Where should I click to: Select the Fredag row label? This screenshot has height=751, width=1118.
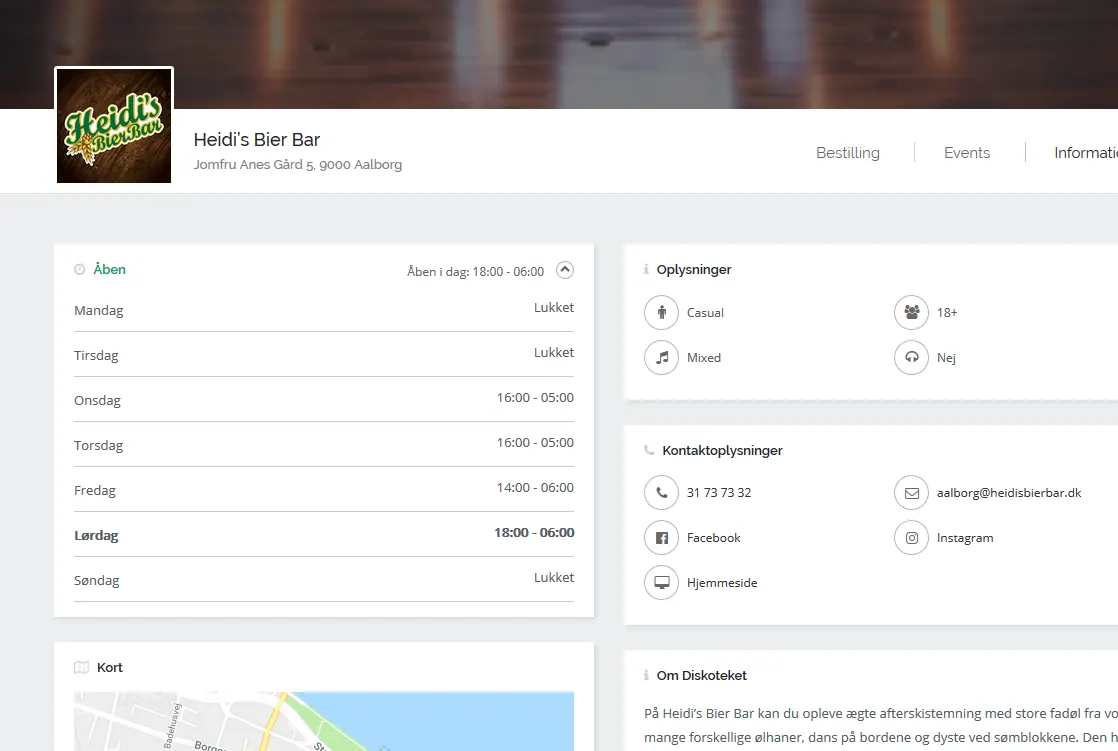[x=95, y=491]
